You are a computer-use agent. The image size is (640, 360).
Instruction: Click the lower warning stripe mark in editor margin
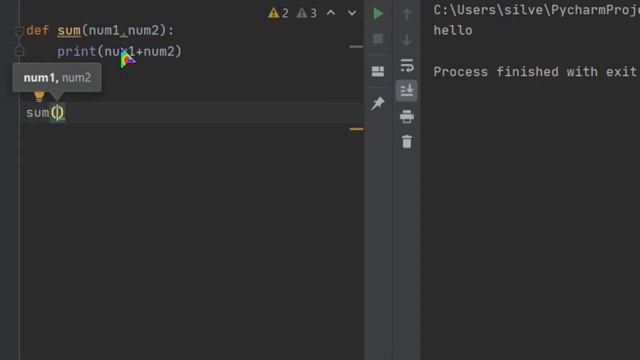click(356, 129)
